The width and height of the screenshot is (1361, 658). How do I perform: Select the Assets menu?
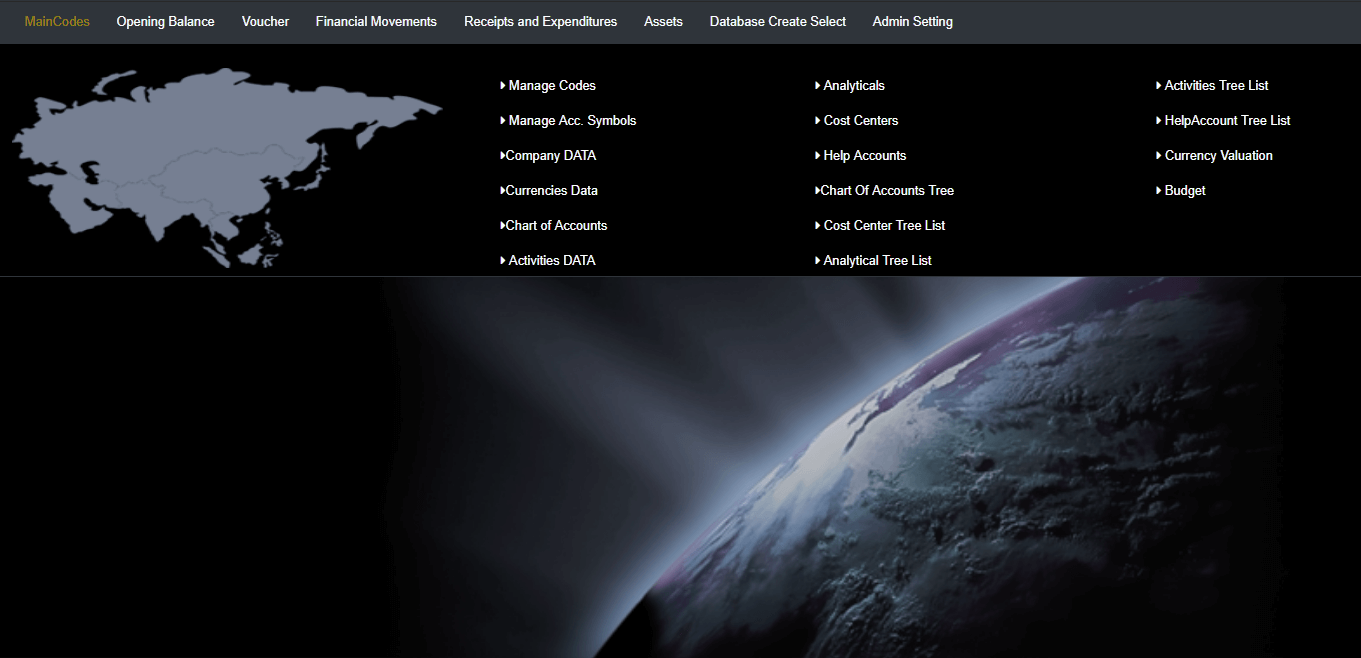663,21
